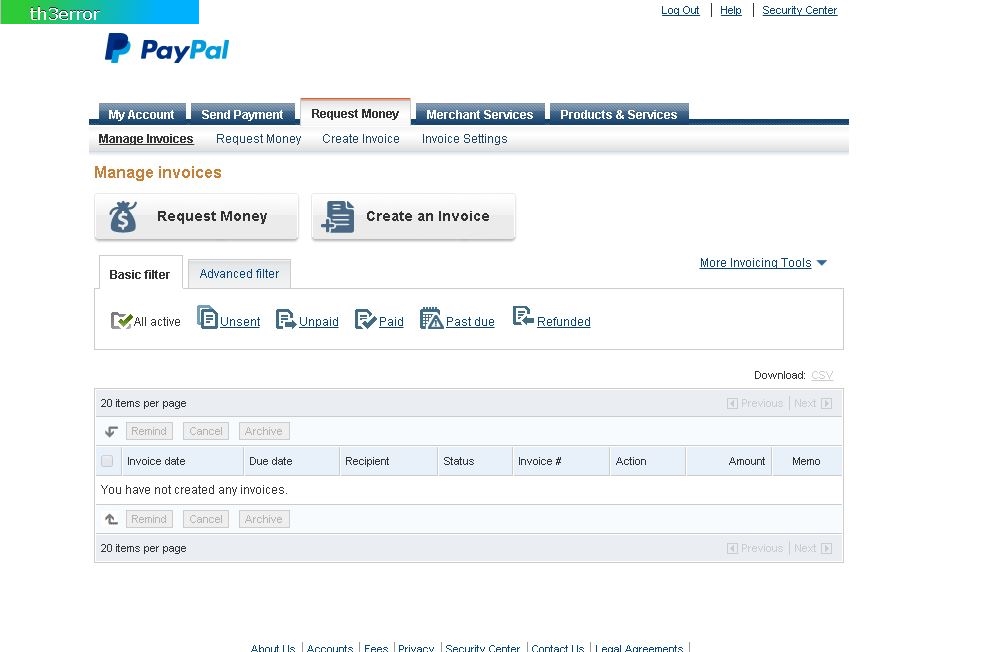This screenshot has height=652, width=1007.
Task: Open the Help link
Action: pos(731,10)
